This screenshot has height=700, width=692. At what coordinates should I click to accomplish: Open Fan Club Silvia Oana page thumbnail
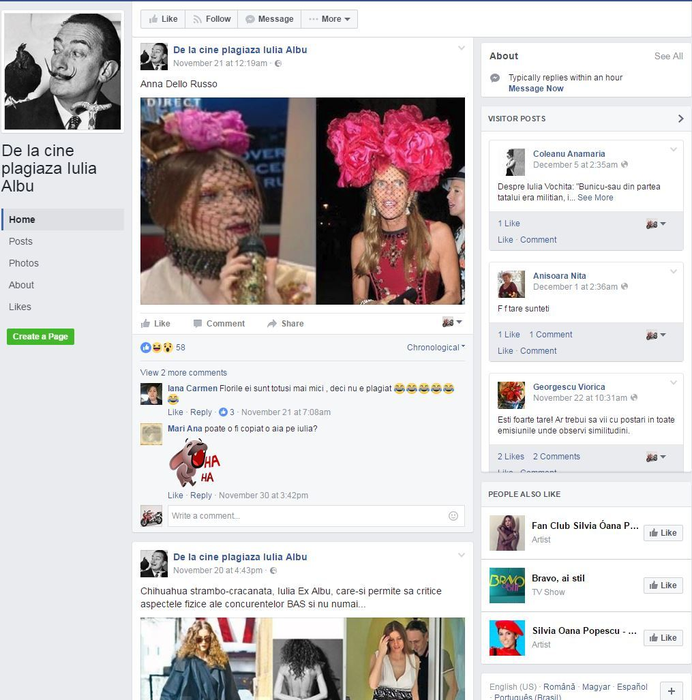[507, 533]
